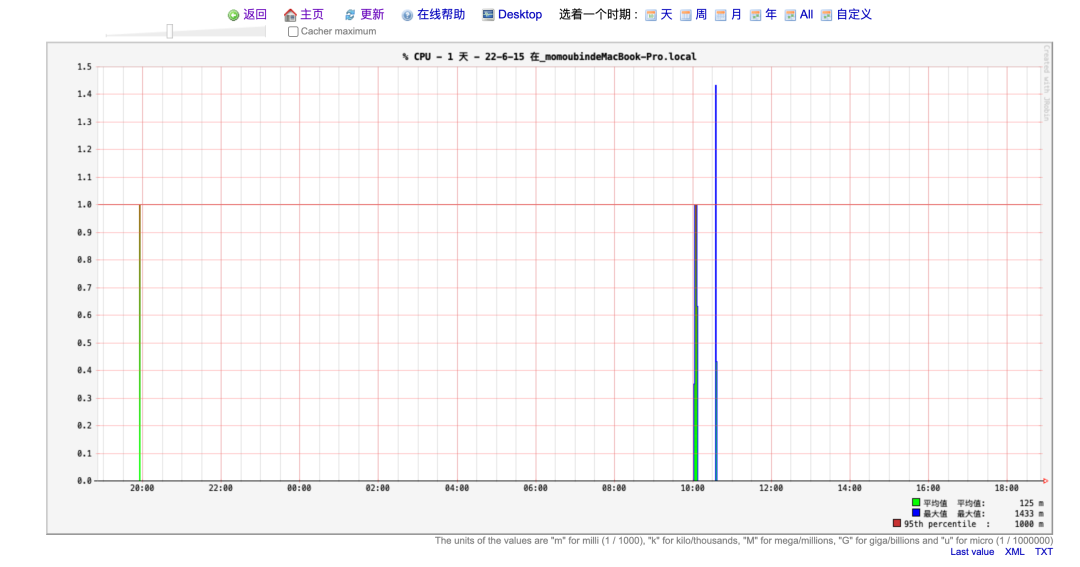The height and width of the screenshot is (567, 1080).
Task: Refresh using the 更新 link
Action: pos(373,14)
